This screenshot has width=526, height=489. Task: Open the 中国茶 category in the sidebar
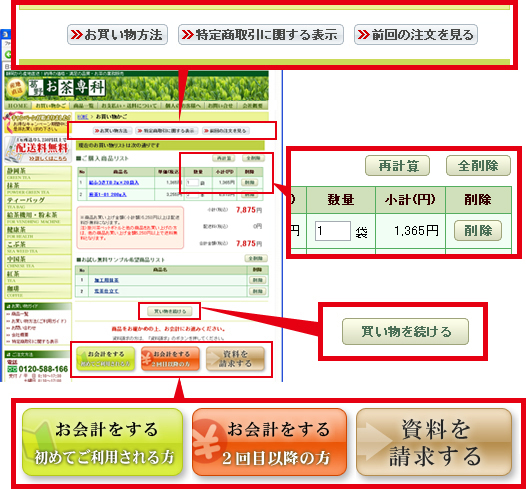point(38,261)
